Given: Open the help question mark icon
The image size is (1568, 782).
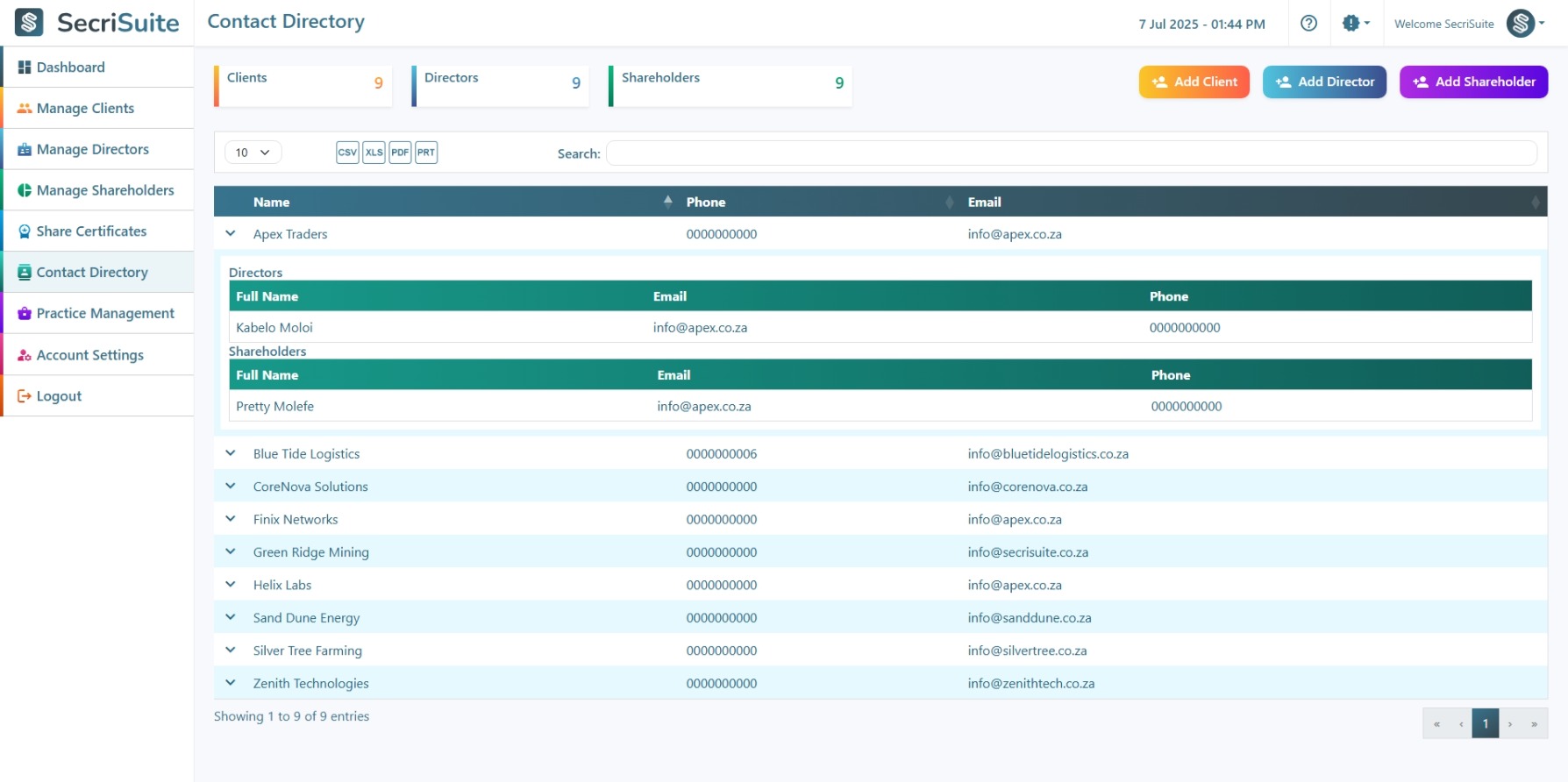Looking at the screenshot, I should (x=1308, y=24).
